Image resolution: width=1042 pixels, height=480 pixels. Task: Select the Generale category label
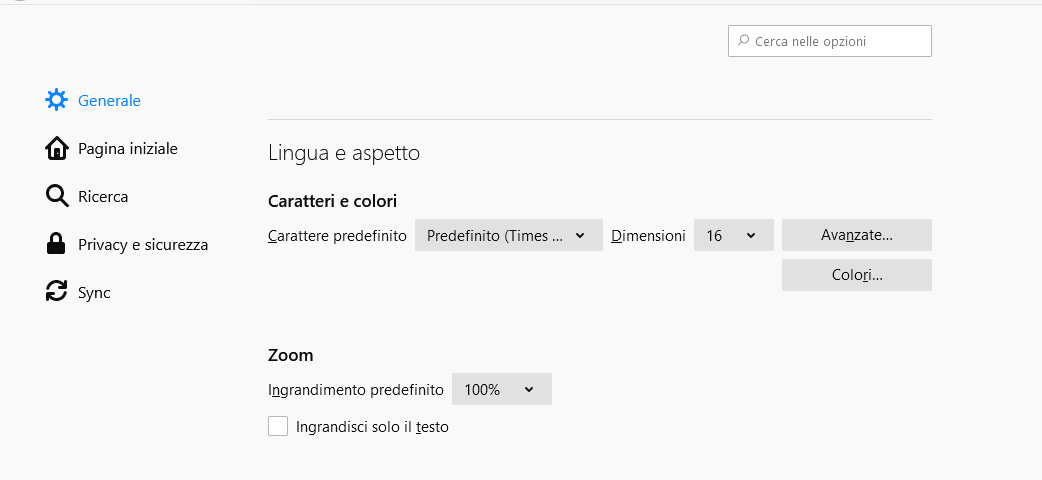109,100
